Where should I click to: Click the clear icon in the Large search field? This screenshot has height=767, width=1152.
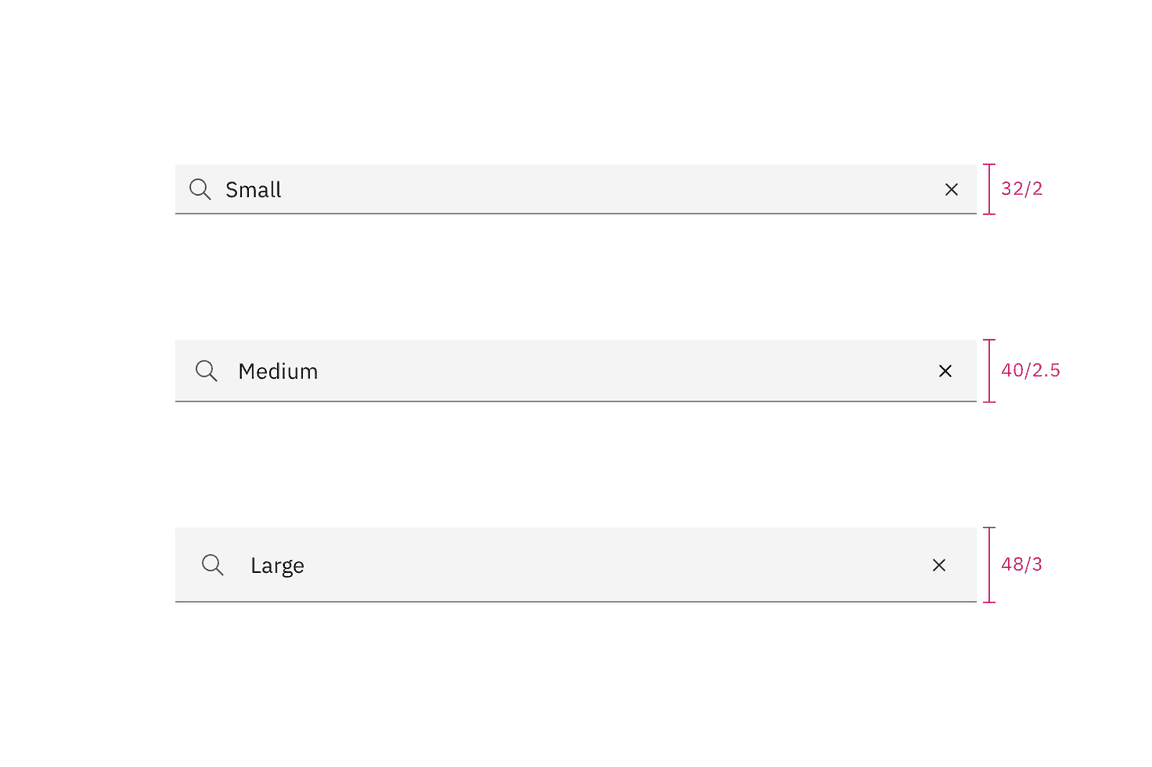pos(939,564)
